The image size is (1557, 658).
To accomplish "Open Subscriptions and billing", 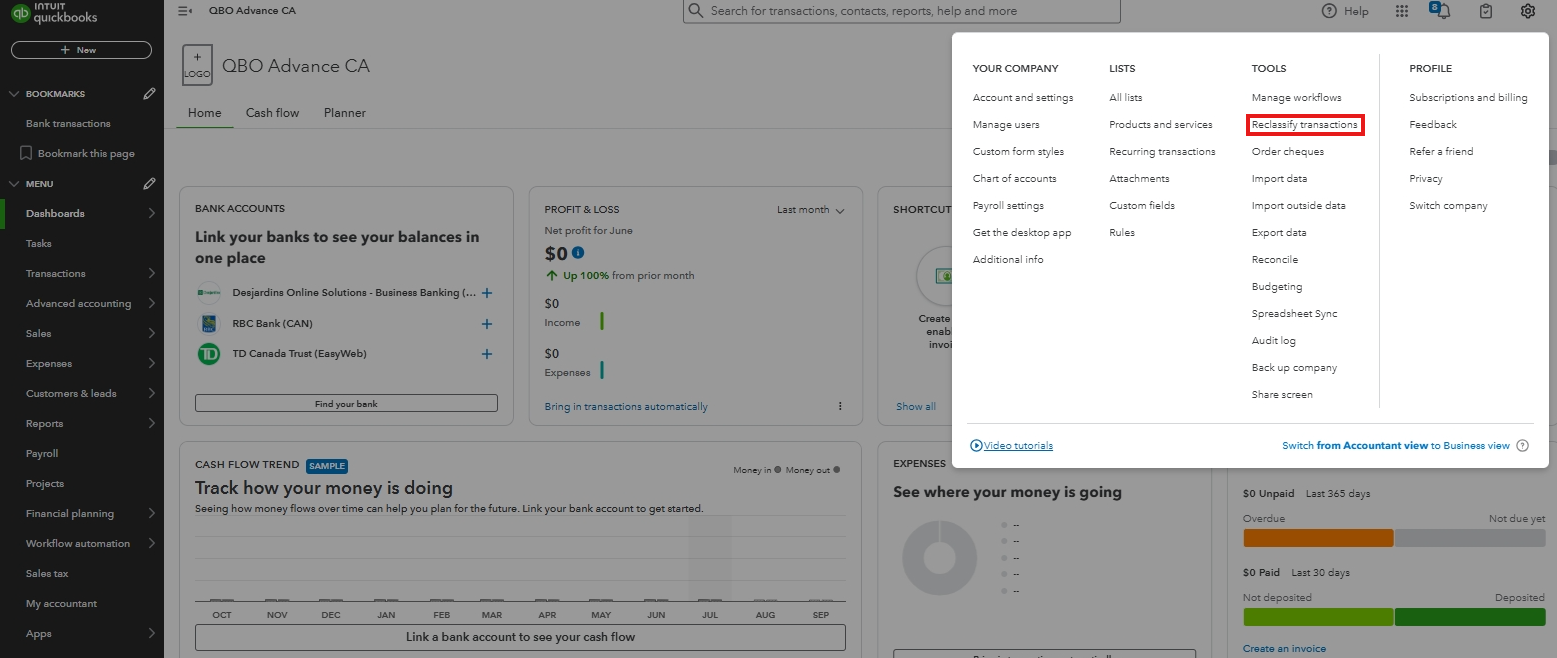I will [1468, 98].
